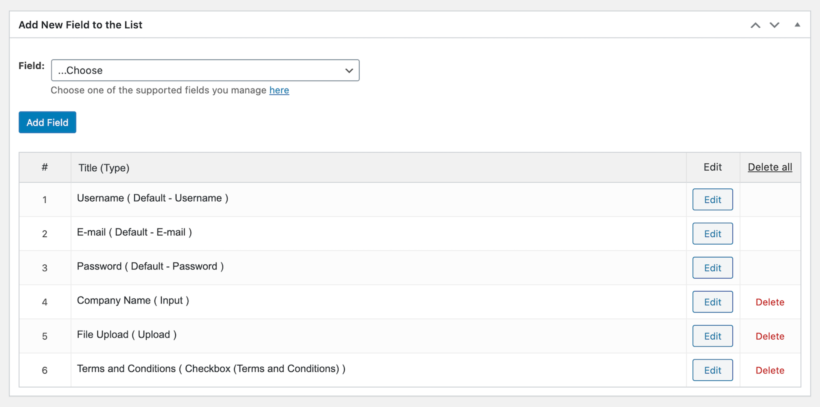The image size is (820, 407).
Task: Edit the Company Name field row
Action: (x=712, y=302)
